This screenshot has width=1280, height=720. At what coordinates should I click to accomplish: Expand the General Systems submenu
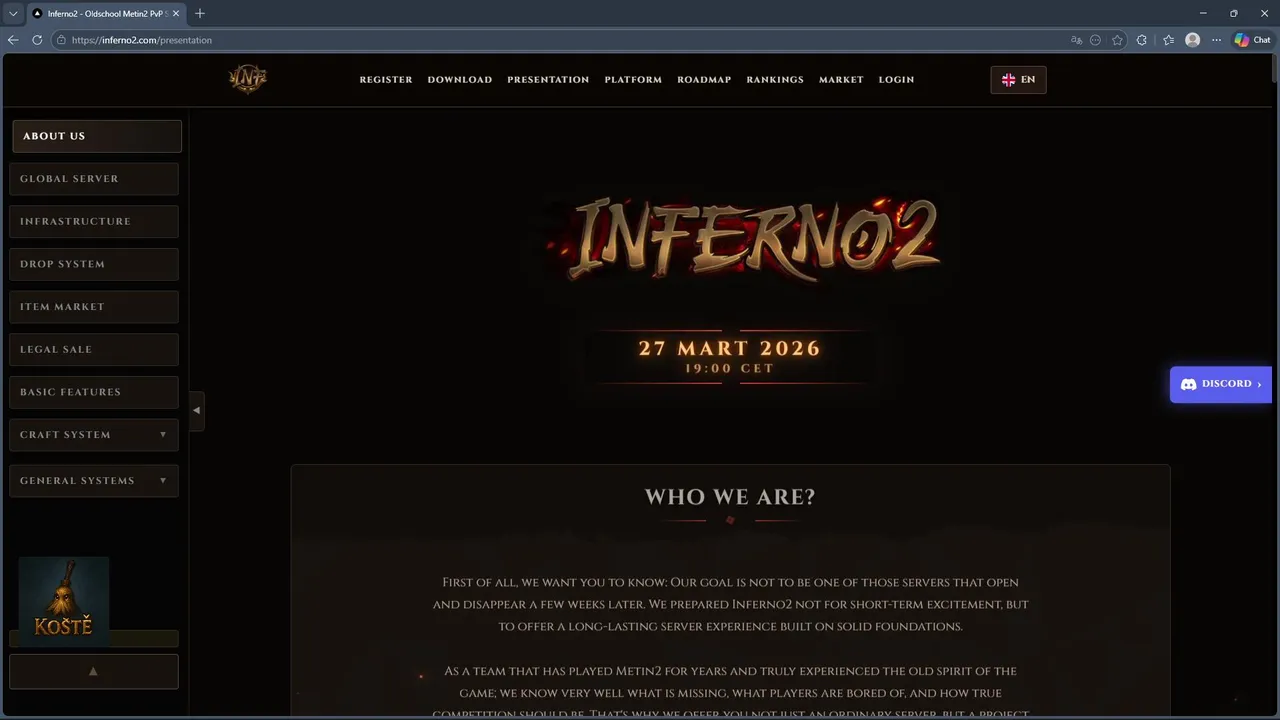[x=94, y=481]
